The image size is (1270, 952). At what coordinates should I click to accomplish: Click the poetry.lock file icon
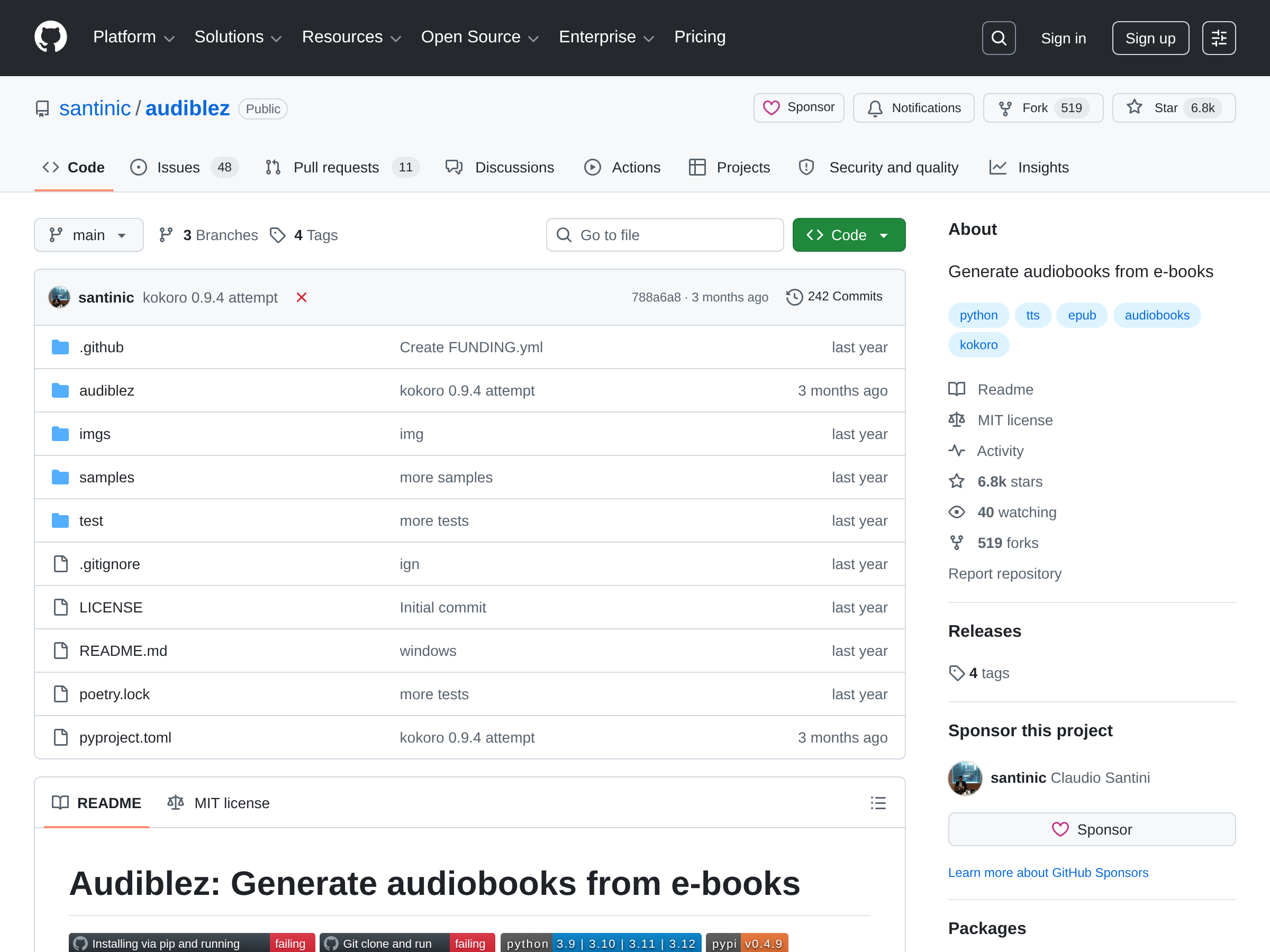[60, 694]
